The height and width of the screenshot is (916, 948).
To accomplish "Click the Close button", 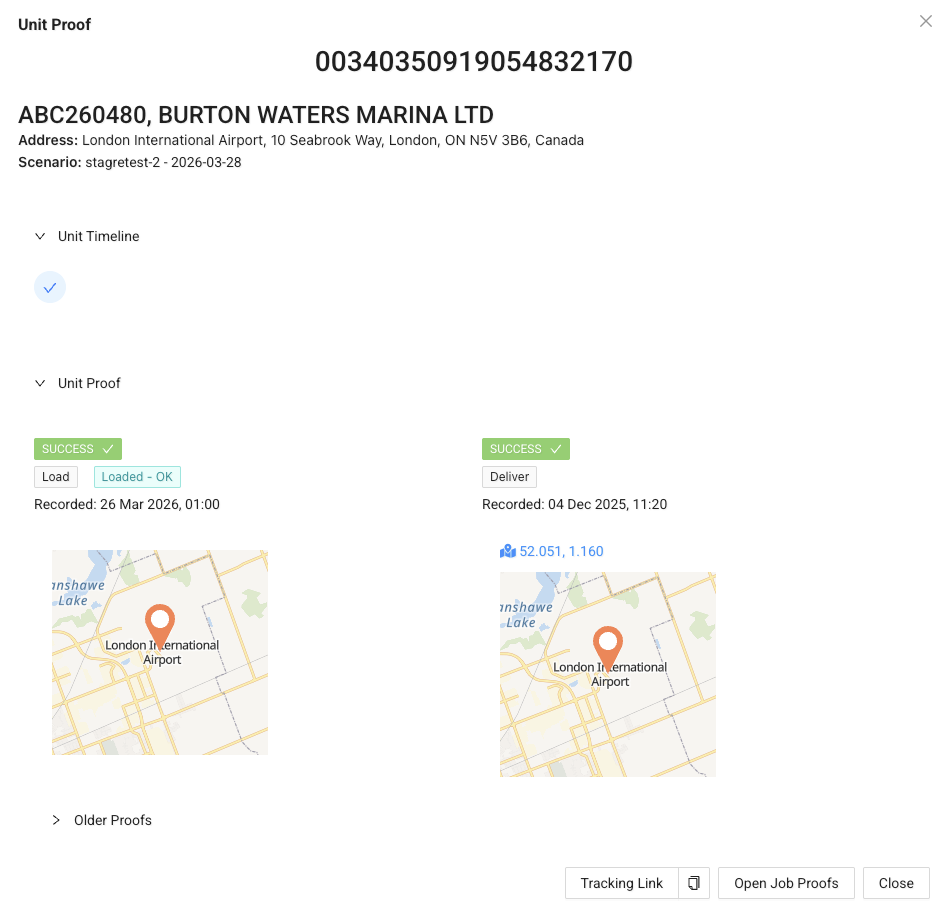I will click(x=896, y=883).
